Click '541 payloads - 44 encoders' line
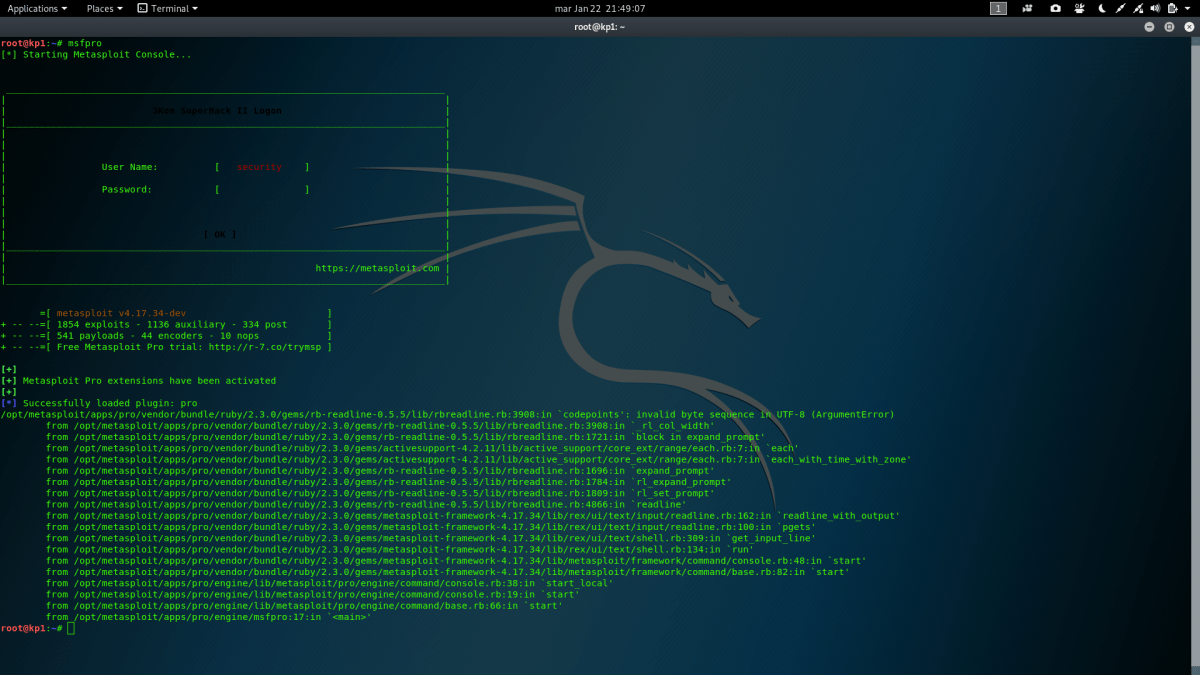This screenshot has width=1200, height=675. (156, 335)
